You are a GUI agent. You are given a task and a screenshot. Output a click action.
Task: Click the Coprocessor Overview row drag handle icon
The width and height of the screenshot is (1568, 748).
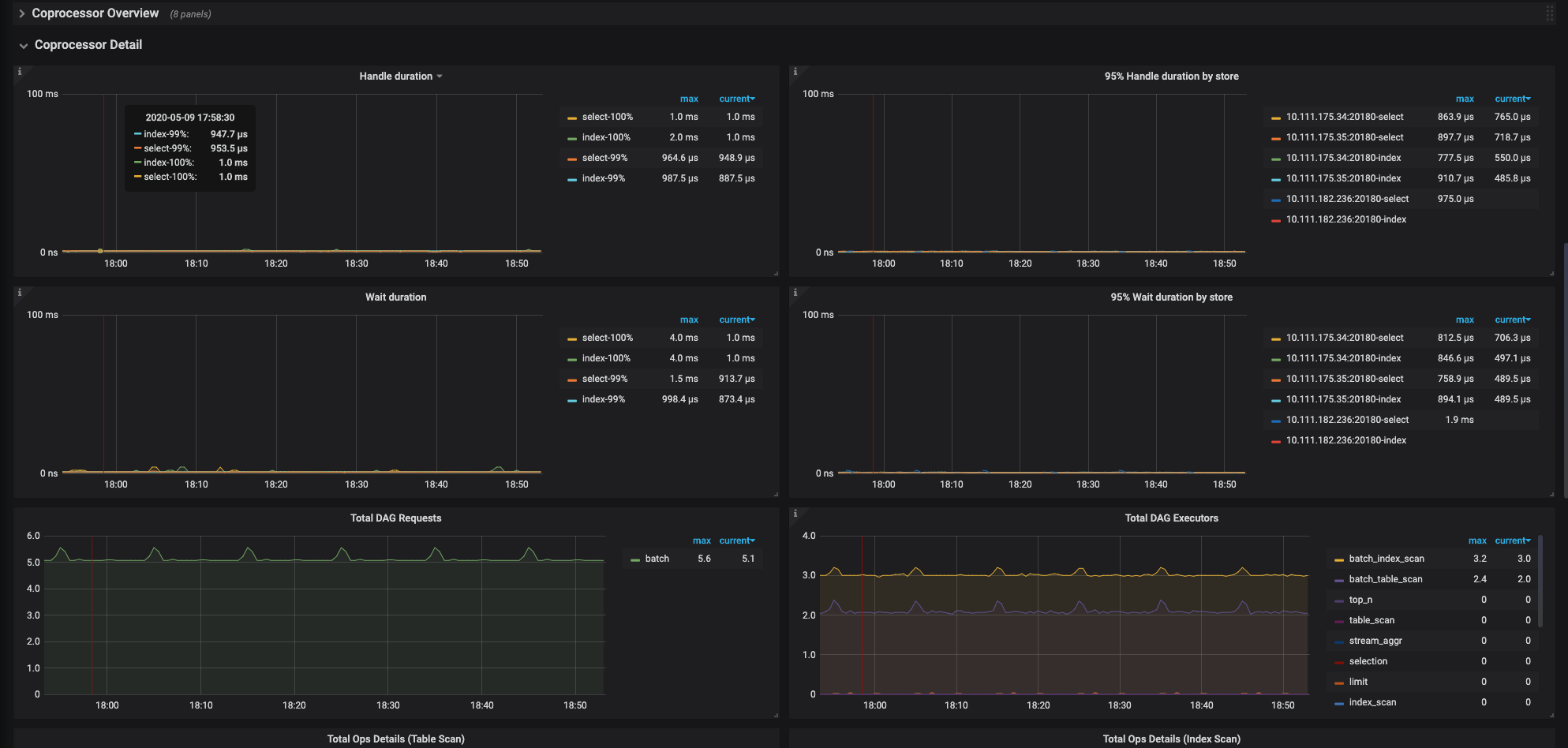tap(1550, 13)
